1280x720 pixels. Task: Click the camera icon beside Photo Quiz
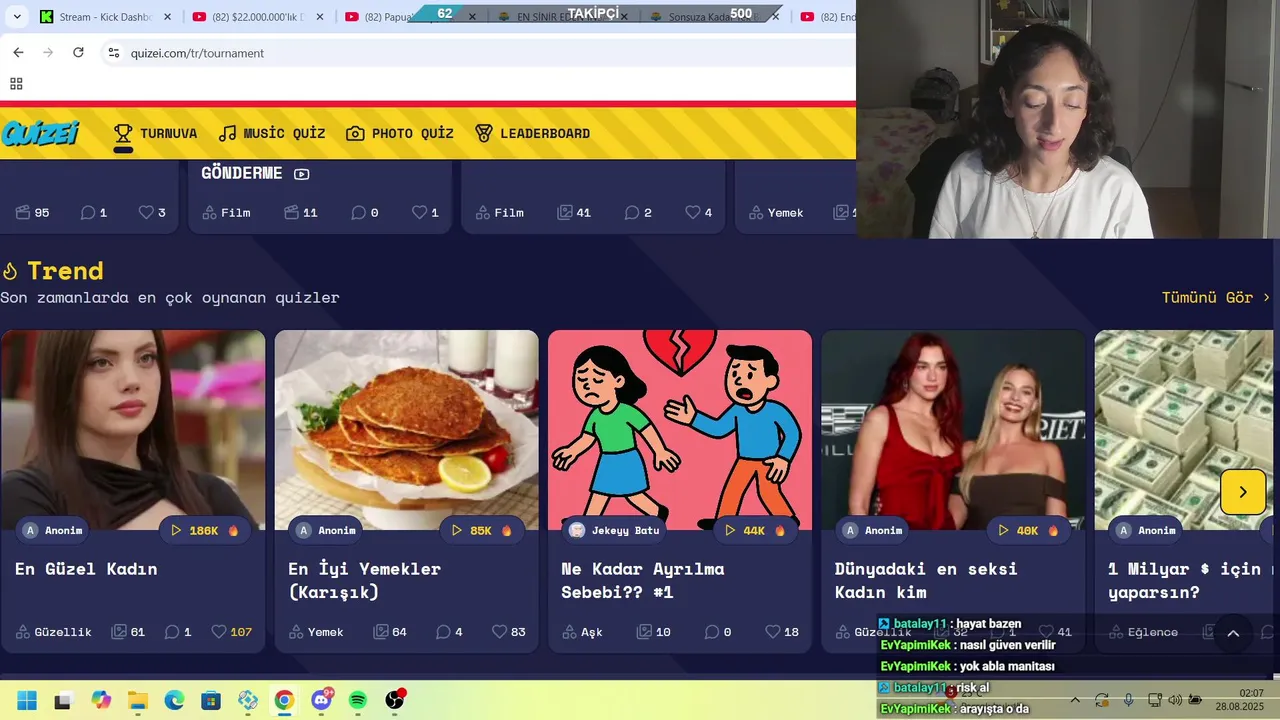[x=355, y=133]
